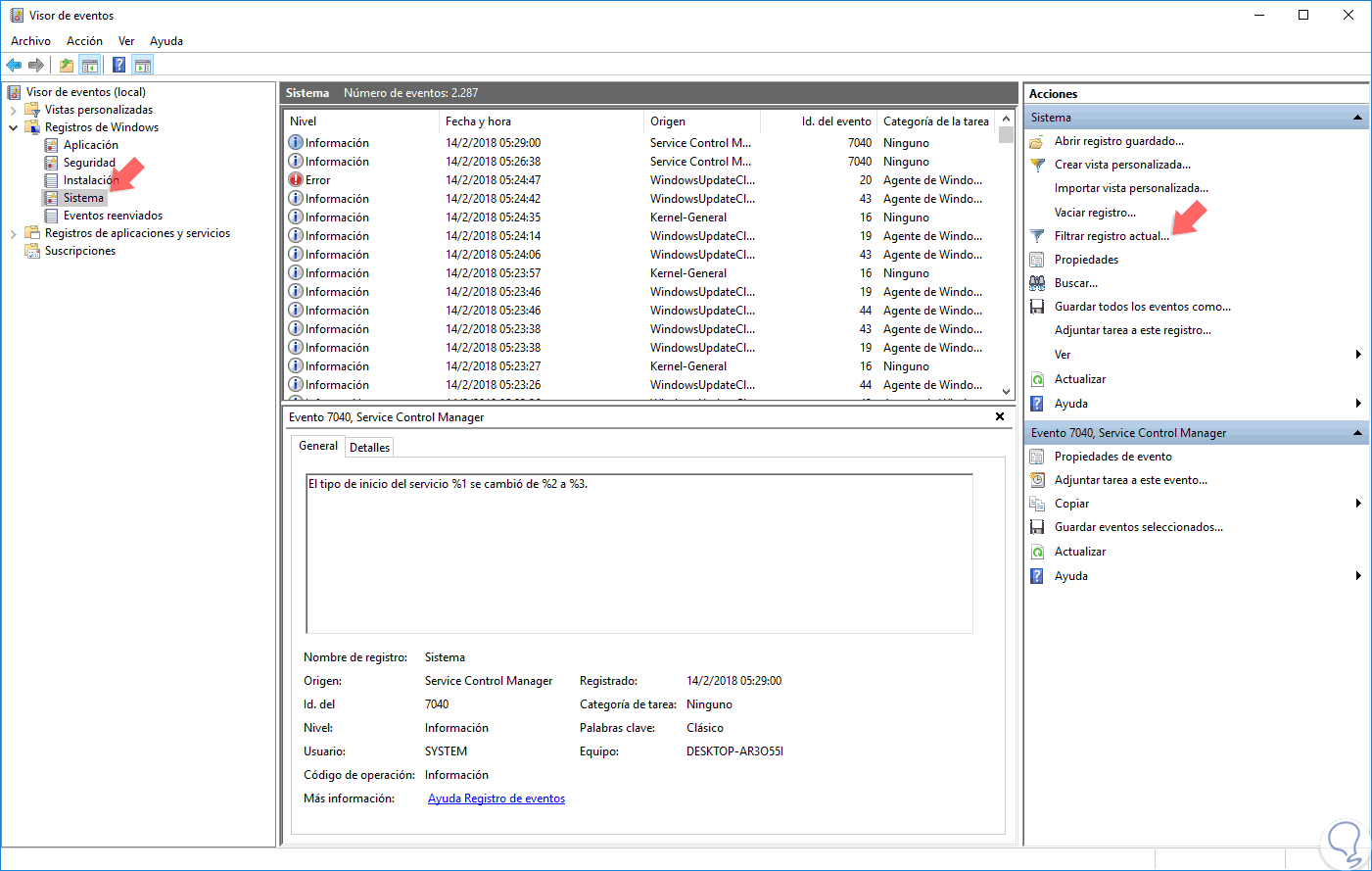Select the Kernel-General event at 05:23:57
The width and height of the screenshot is (1372, 871).
(x=640, y=273)
